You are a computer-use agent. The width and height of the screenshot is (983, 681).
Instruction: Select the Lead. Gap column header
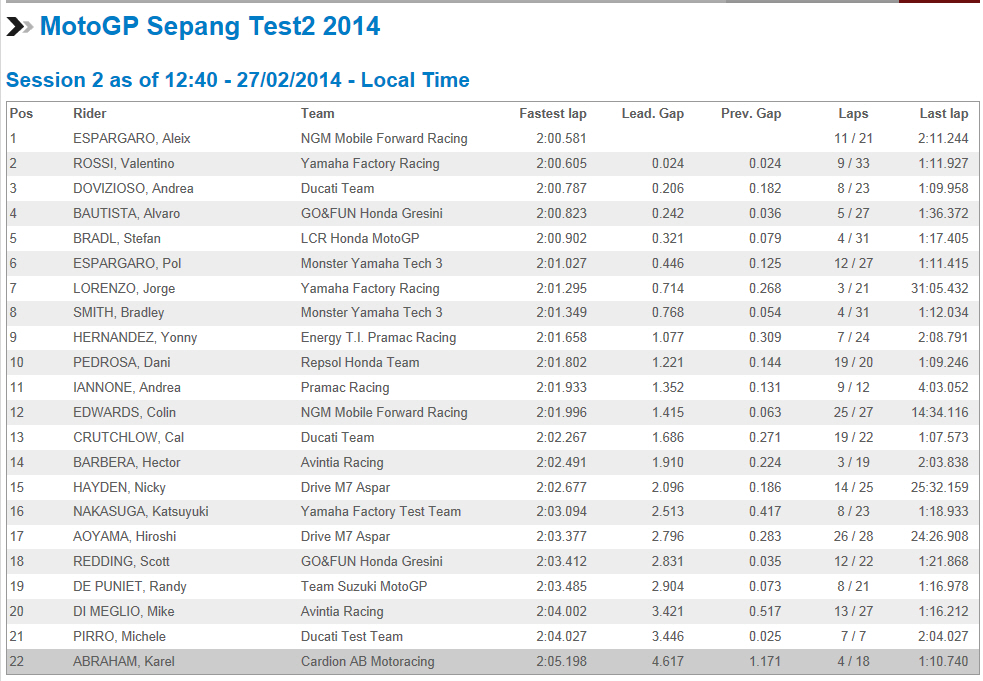(653, 114)
